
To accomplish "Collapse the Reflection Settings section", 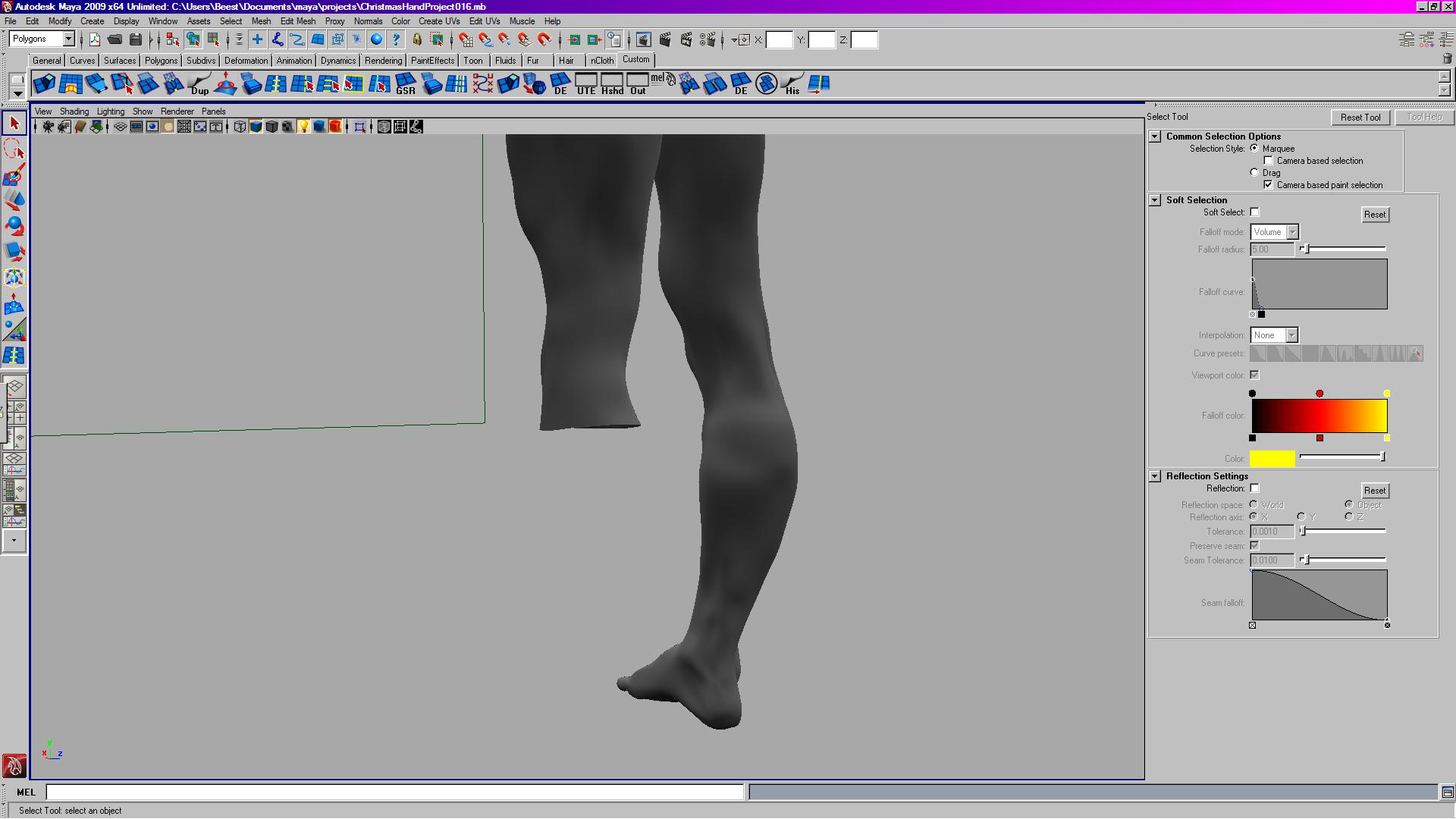I will [x=1155, y=476].
